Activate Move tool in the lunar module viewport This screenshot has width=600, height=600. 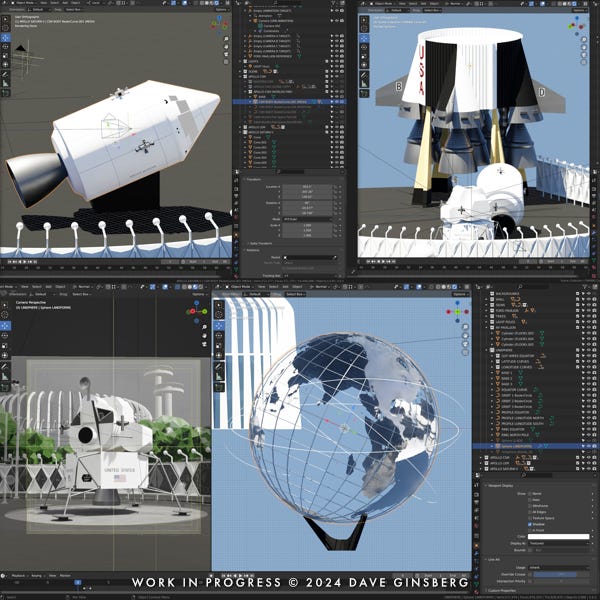pyautogui.click(x=5, y=326)
